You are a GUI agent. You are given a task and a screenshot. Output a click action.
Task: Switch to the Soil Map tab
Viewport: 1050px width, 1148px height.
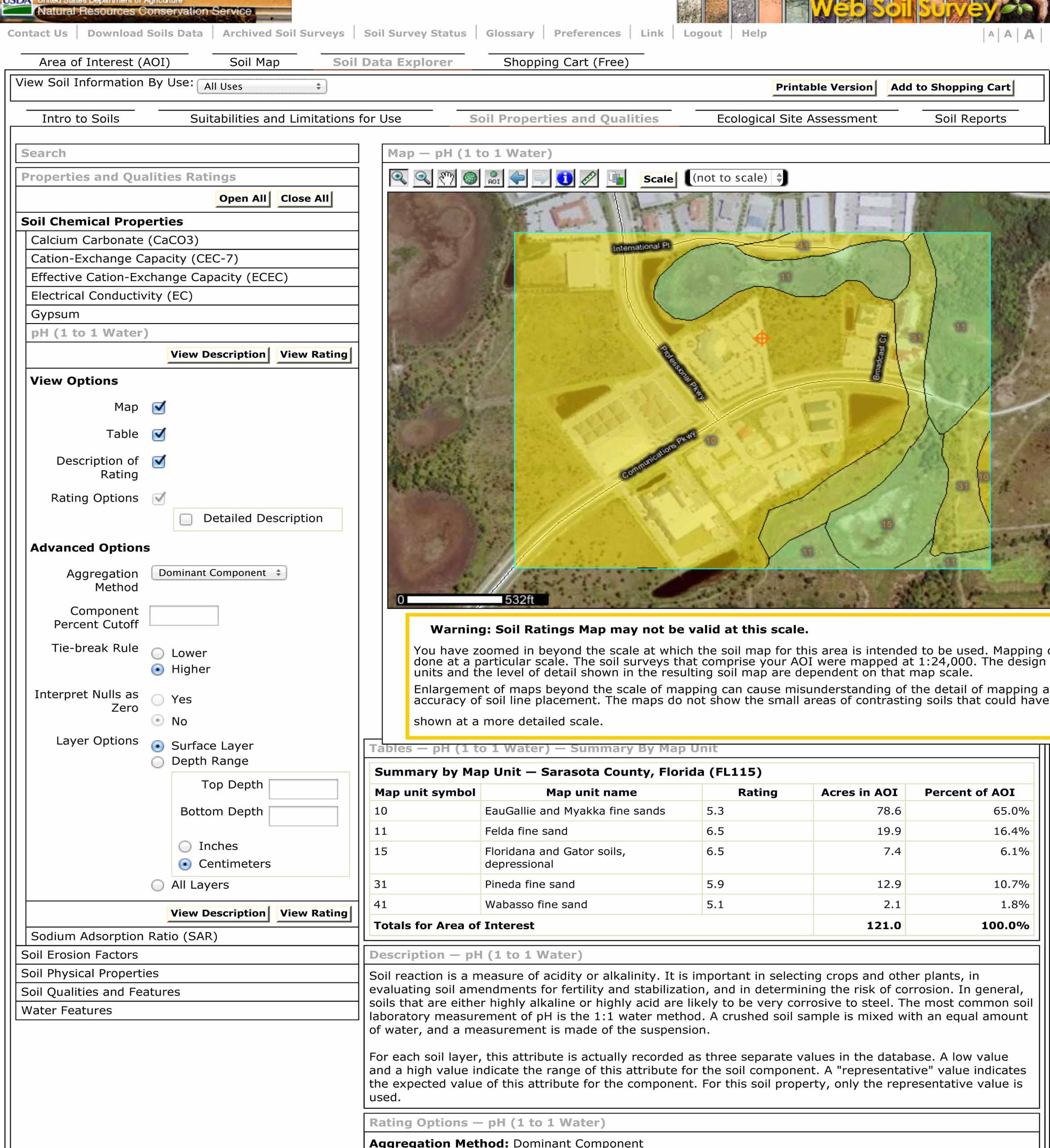(254, 62)
